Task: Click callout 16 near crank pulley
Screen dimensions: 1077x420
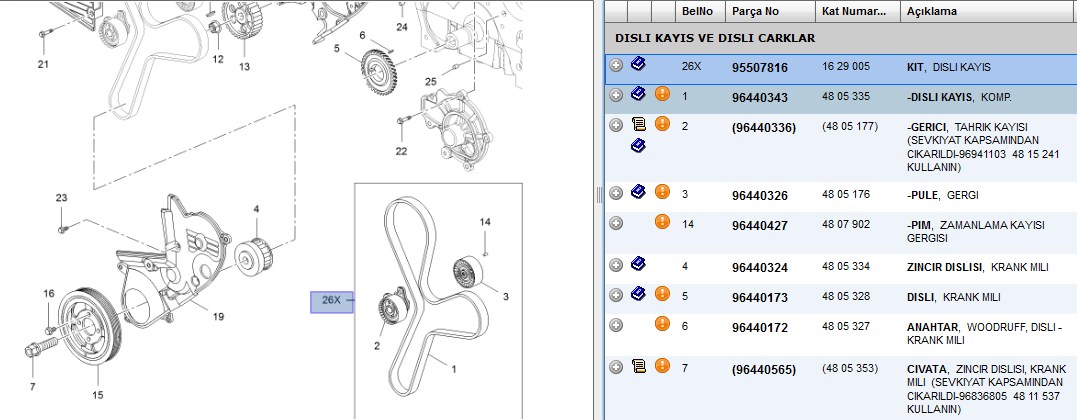Action: (49, 294)
